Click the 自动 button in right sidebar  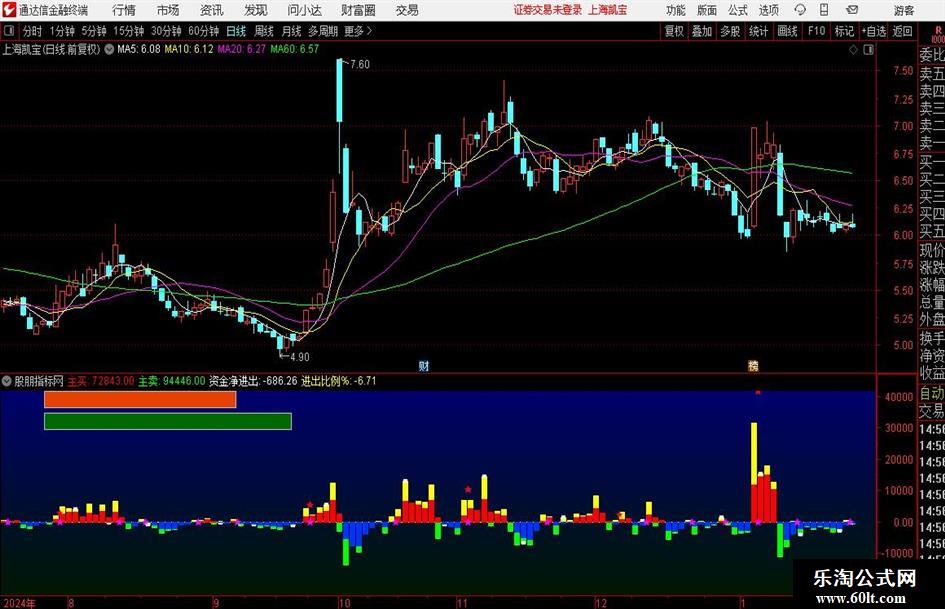coord(932,393)
